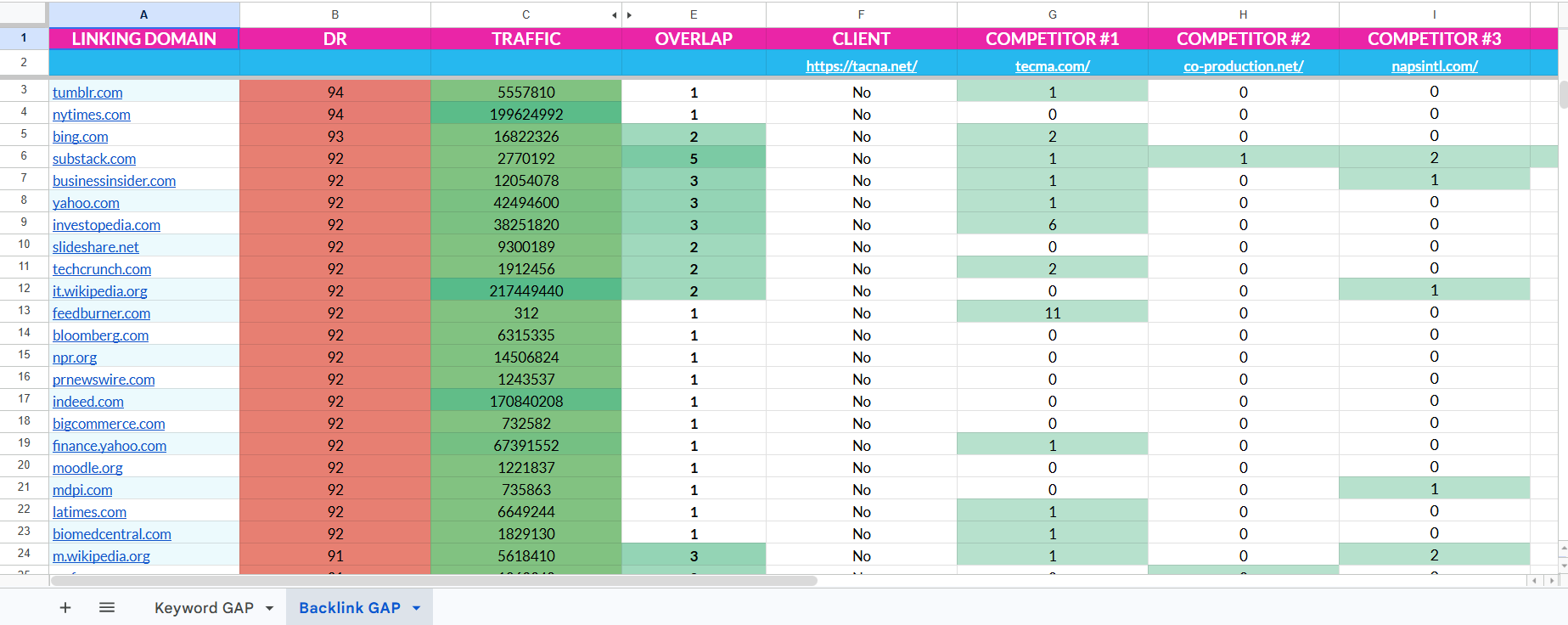The height and width of the screenshot is (625, 1568).
Task: Click traffic cell 217449440
Action: point(526,291)
